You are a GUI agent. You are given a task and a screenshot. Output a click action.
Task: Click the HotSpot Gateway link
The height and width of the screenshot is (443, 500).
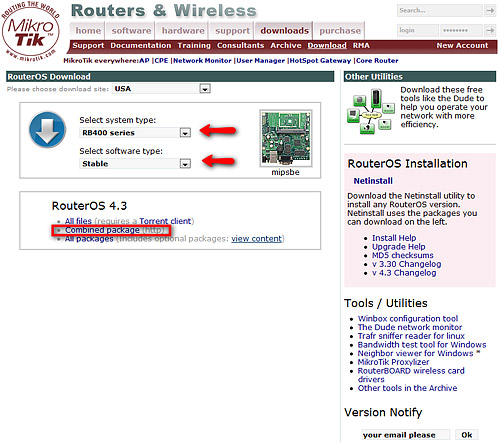[320, 61]
